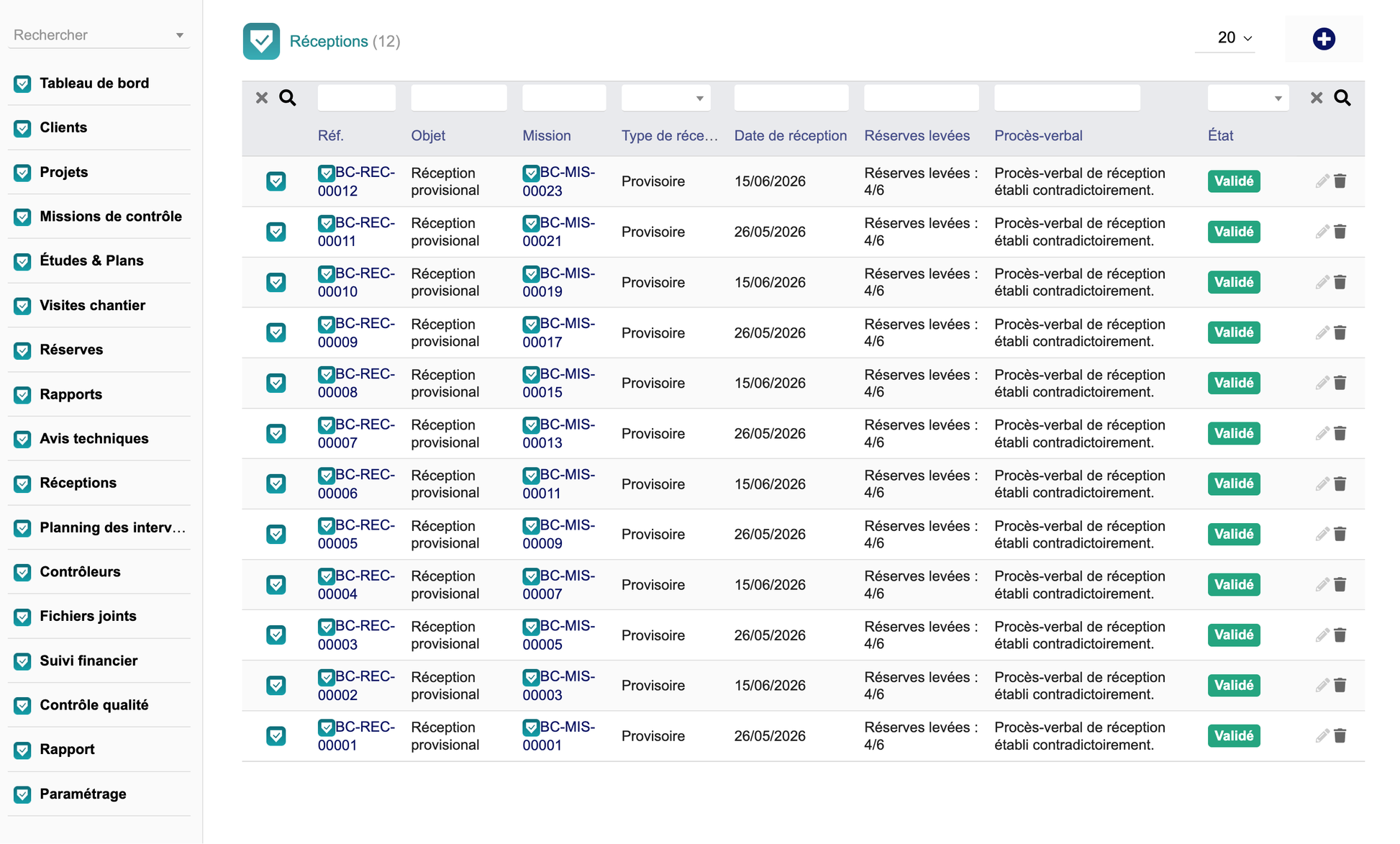Viewport: 1400px width, 844px height.
Task: Click the Validé badge for BC-REC-00012
Action: (1234, 181)
